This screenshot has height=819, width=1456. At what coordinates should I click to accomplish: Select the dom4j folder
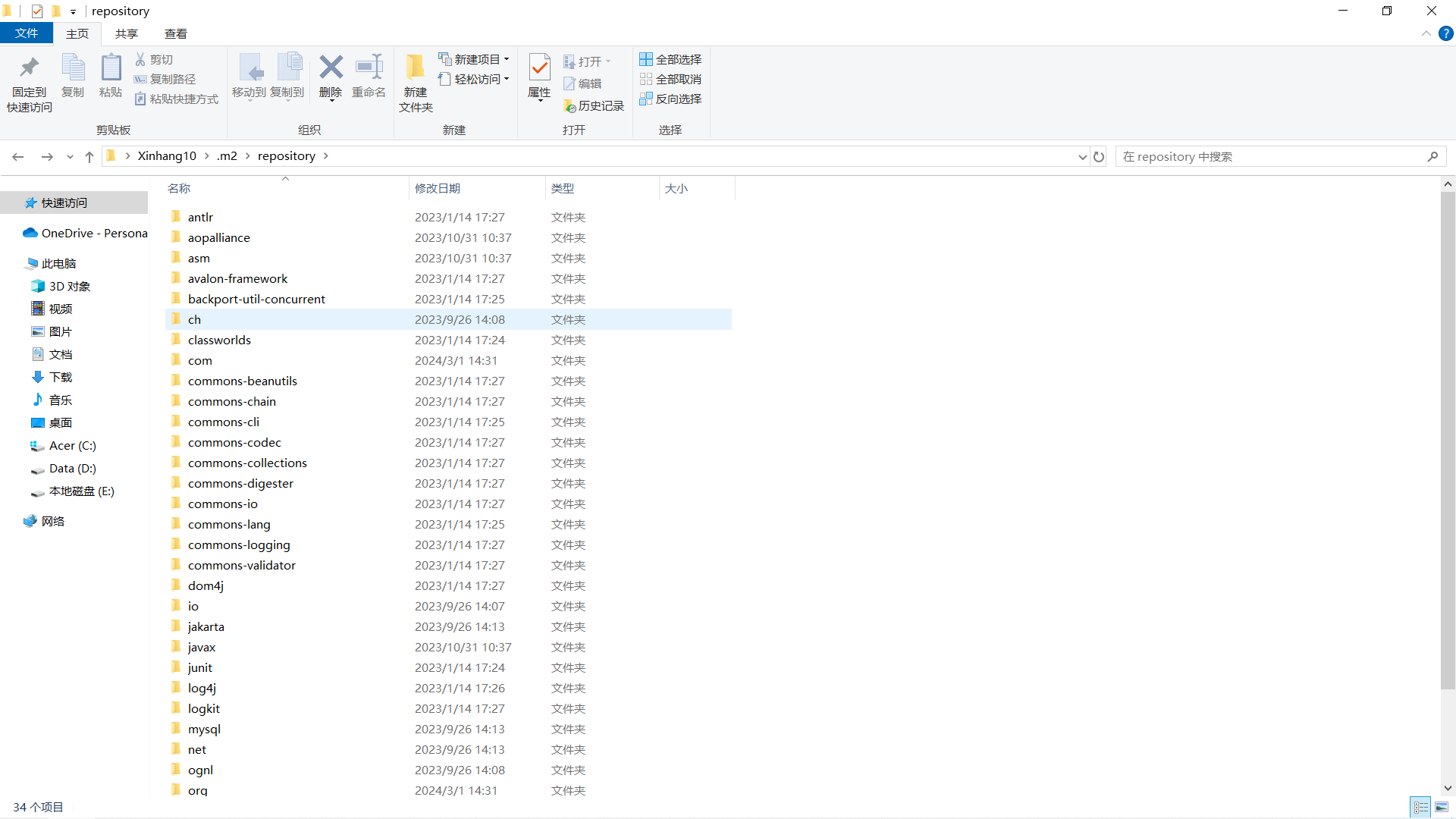(x=448, y=585)
